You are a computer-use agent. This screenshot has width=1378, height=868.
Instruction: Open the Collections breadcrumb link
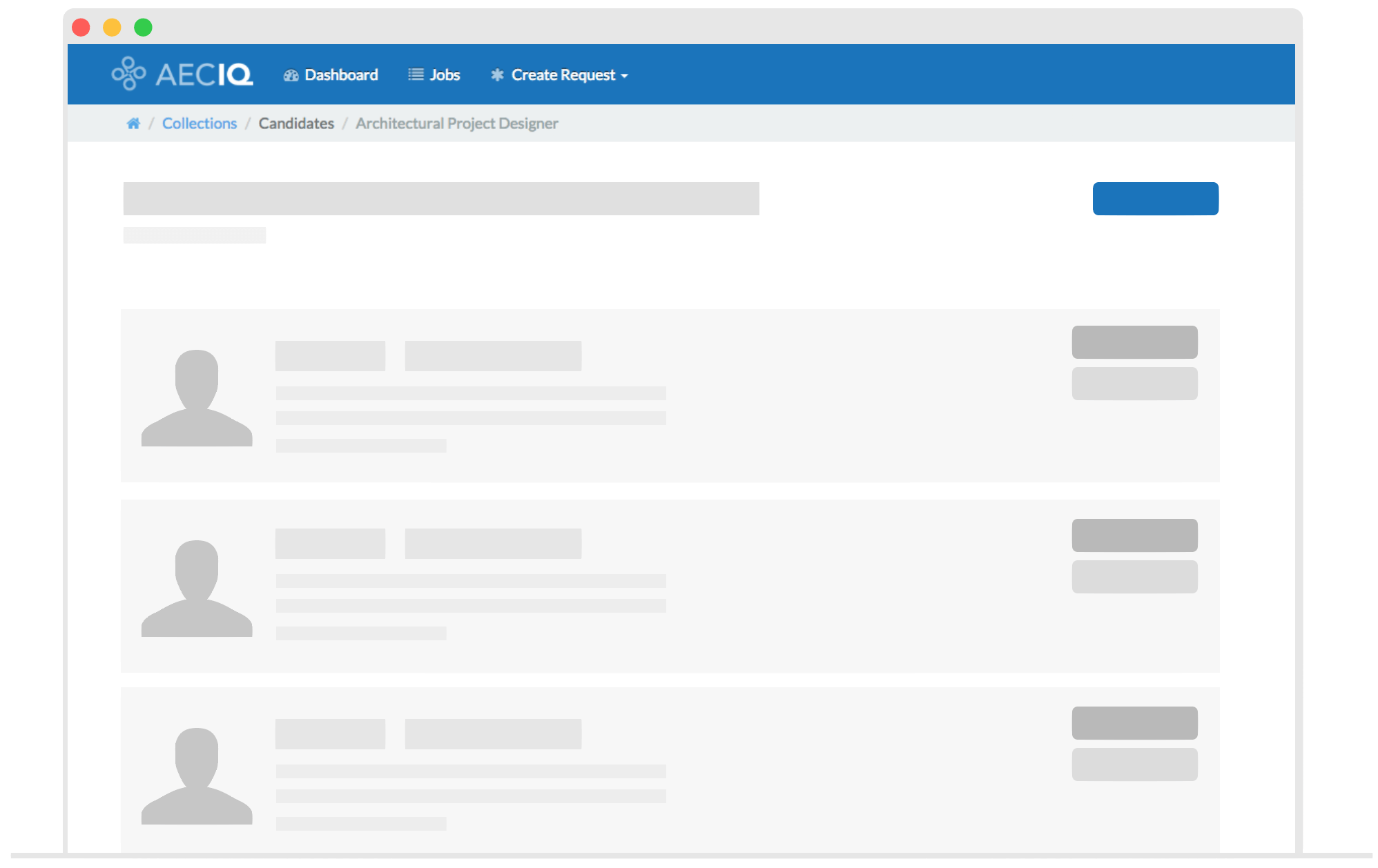[x=199, y=124]
